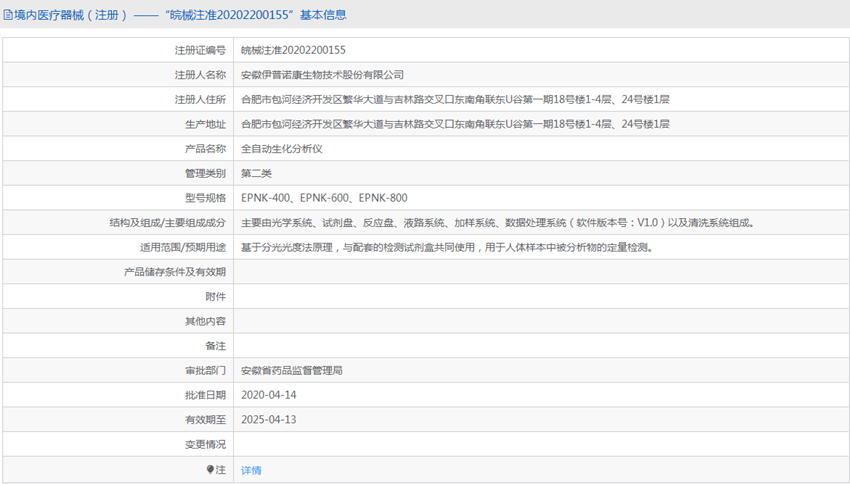This screenshot has width=850, height=484.
Task: Select approval department 安徽省药品监督管理局
Action: (x=292, y=370)
